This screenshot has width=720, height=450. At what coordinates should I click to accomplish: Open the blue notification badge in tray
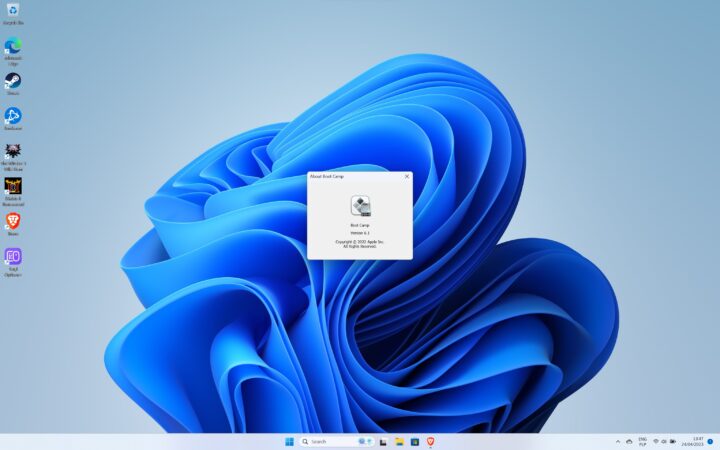coord(710,442)
